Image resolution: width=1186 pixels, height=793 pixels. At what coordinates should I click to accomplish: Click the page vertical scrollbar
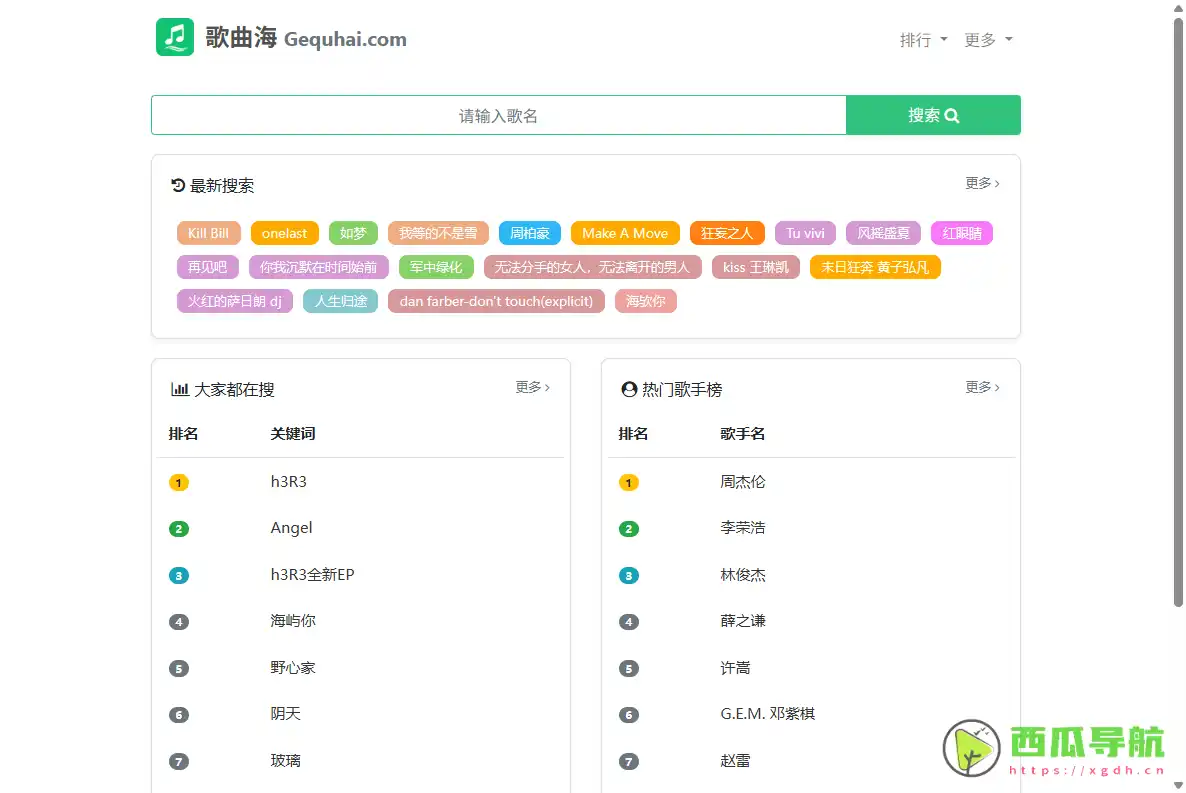point(1178,313)
